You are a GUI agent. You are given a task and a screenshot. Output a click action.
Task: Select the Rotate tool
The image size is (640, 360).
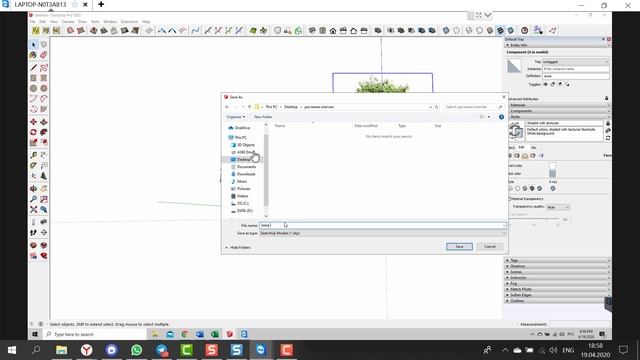[x=33, y=132]
